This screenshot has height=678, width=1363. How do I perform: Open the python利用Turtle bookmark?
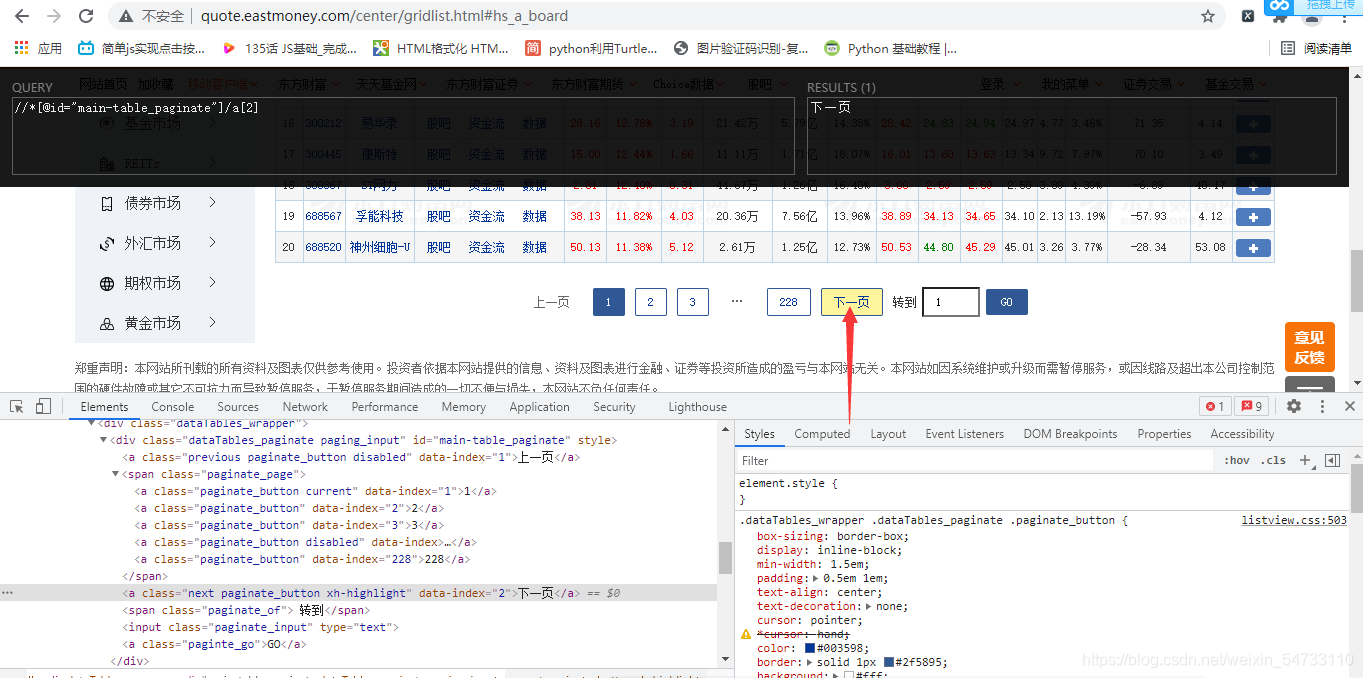(x=592, y=48)
